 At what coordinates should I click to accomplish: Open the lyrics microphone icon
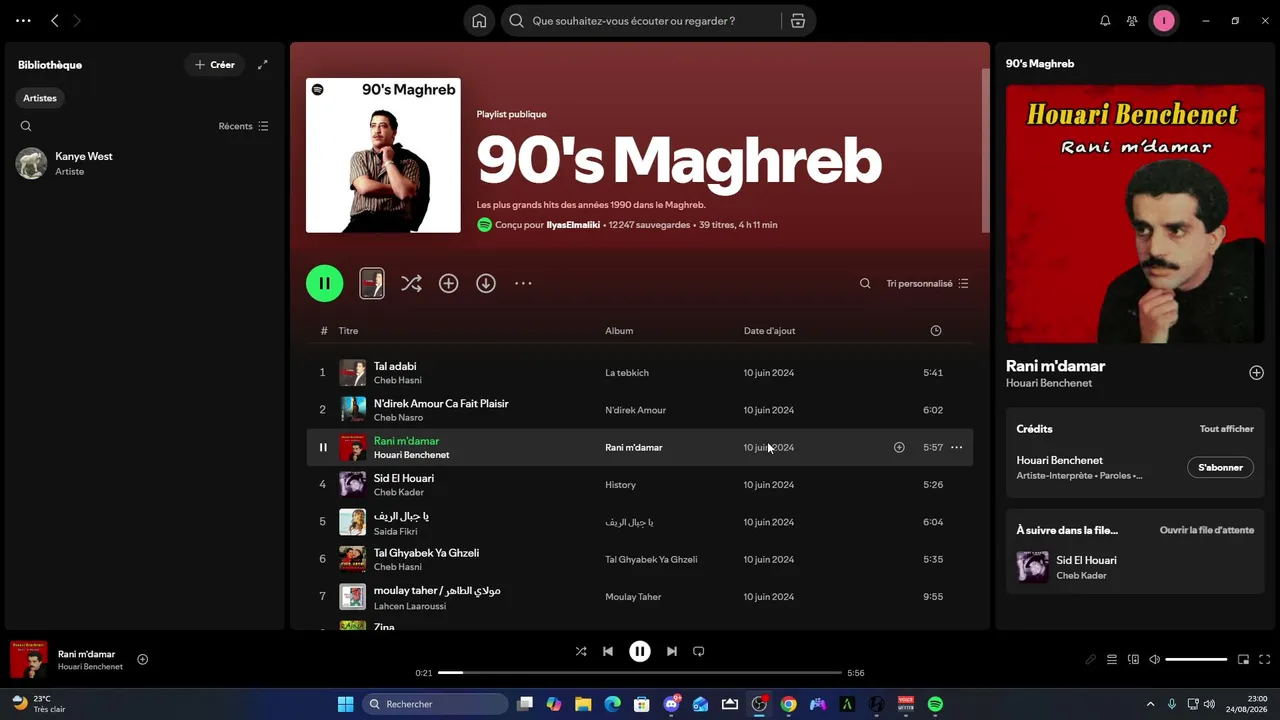point(1091,660)
